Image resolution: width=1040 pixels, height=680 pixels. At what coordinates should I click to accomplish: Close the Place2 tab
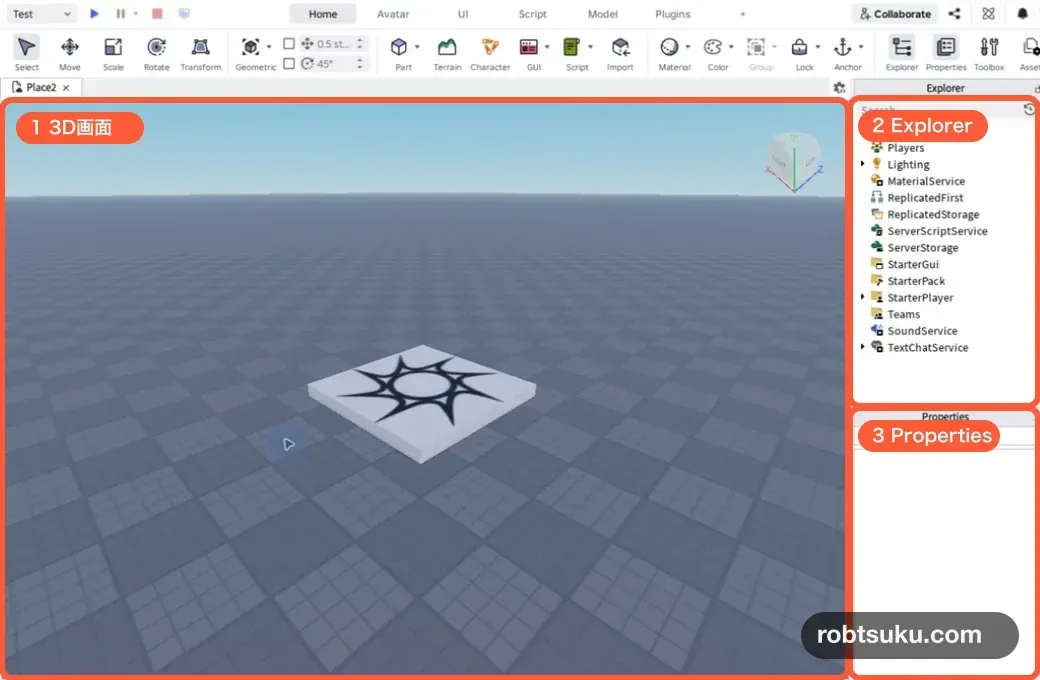[x=66, y=88]
